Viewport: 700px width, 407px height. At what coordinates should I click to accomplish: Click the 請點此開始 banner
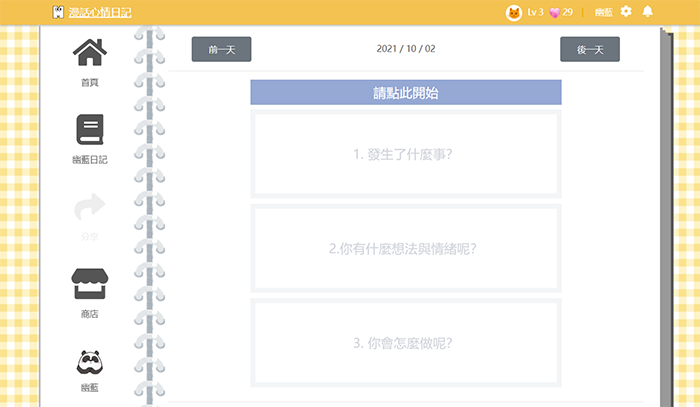(405, 93)
